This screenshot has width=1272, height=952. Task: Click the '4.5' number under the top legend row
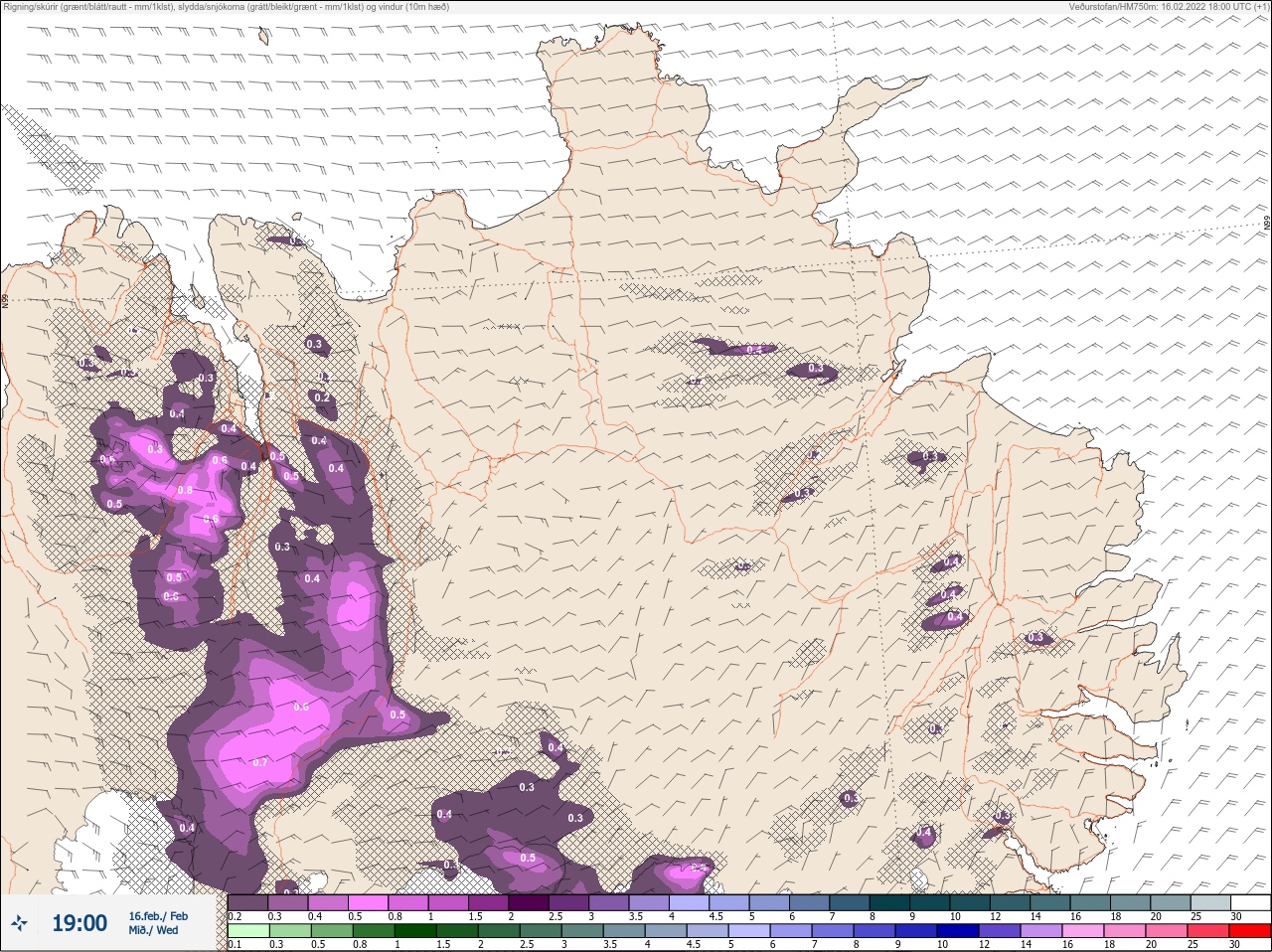715,916
